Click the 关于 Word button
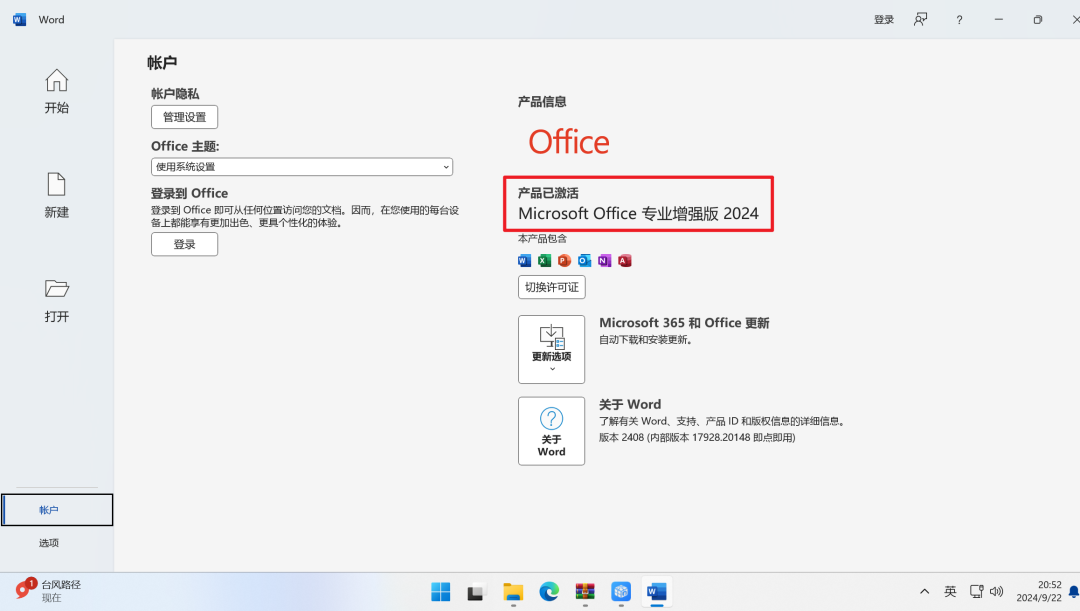1080x611 pixels. pos(552,431)
